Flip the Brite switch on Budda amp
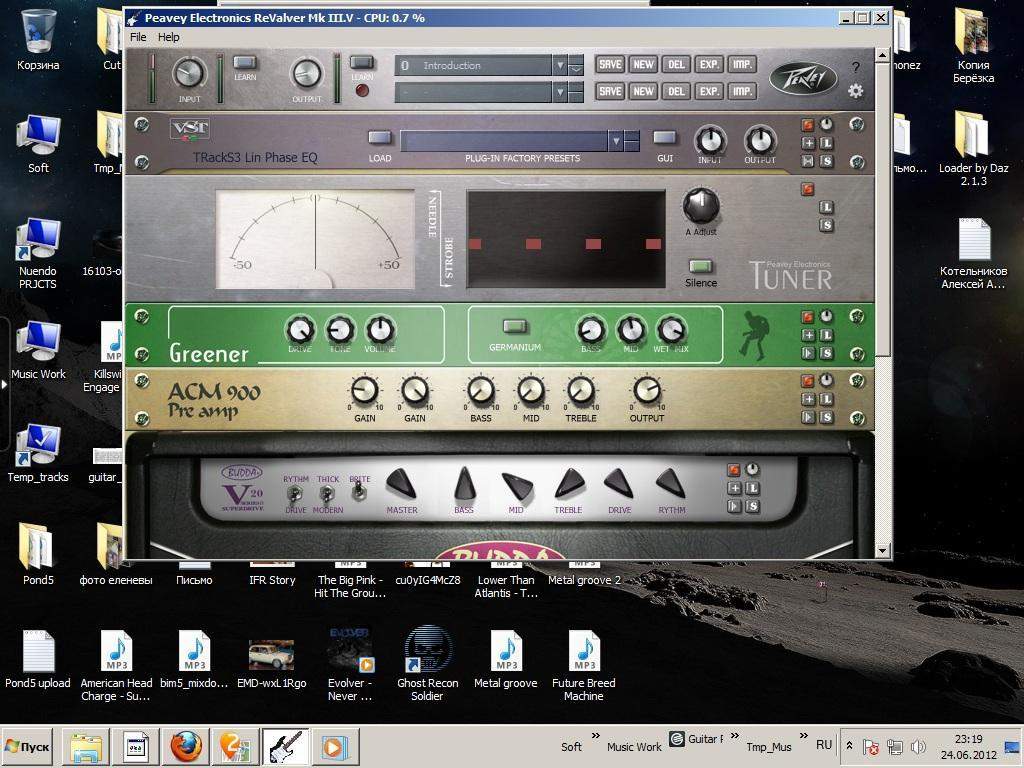Viewport: 1024px width, 768px height. [360, 493]
